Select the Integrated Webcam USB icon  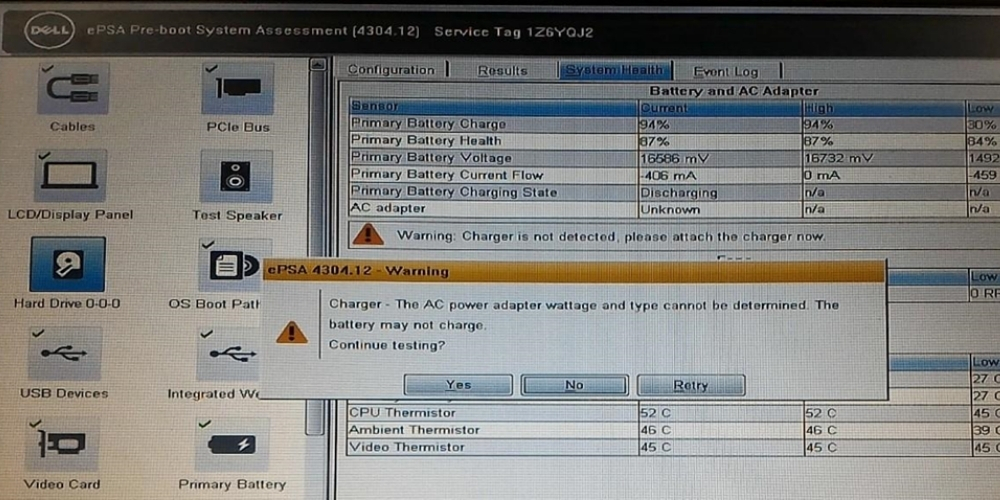point(230,354)
